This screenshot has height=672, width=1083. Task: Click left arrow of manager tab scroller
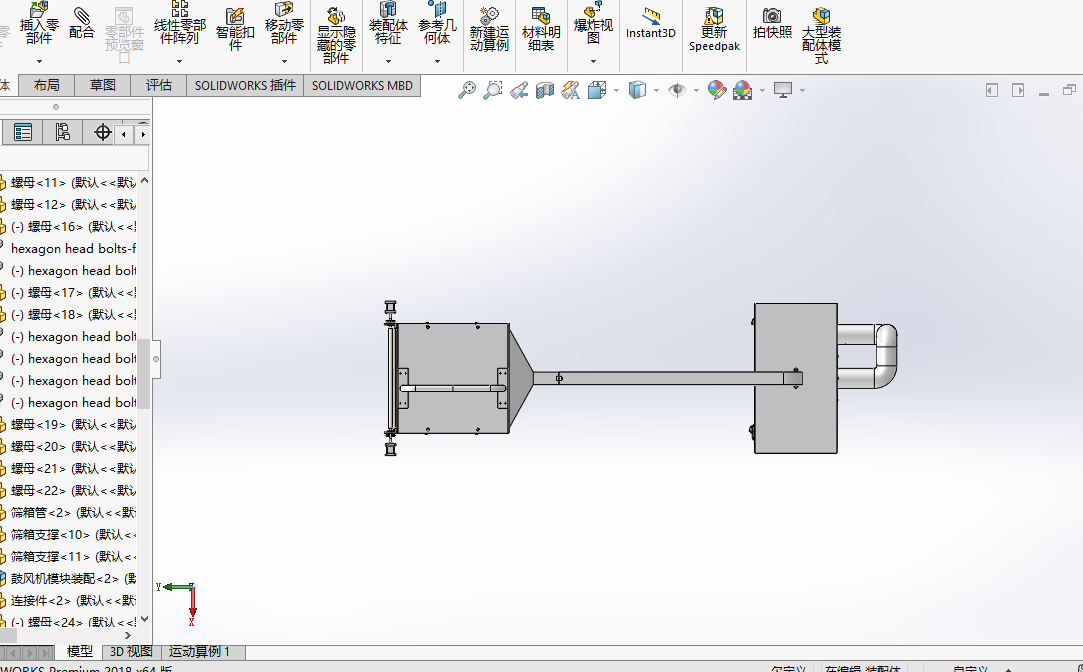pyautogui.click(x=124, y=134)
